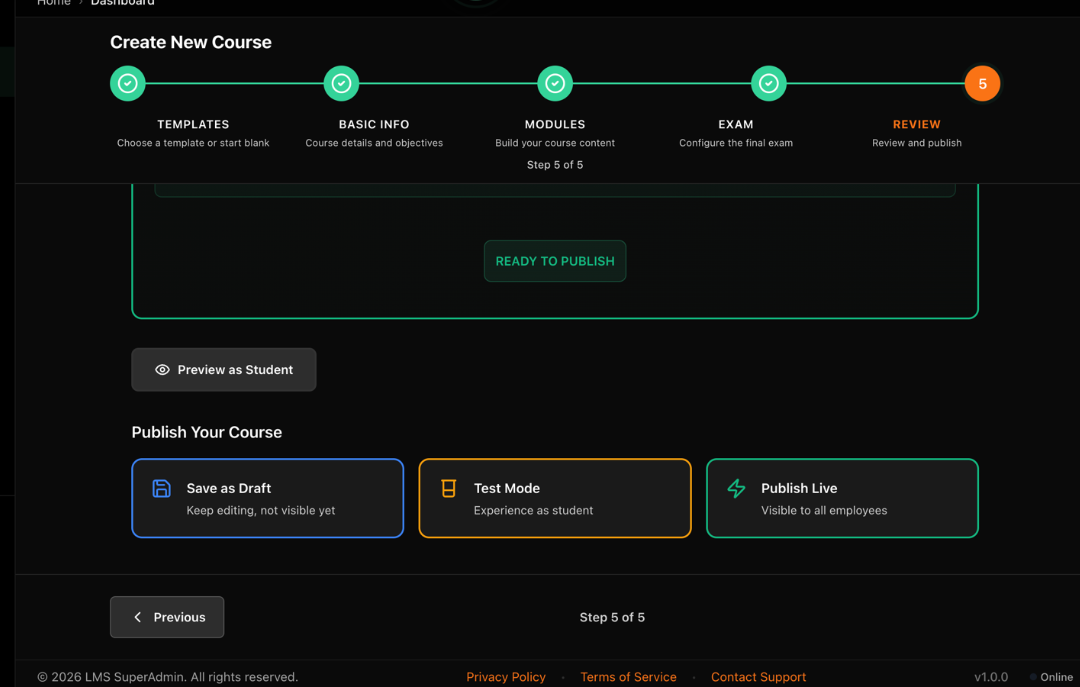Click the eye icon in Preview as Student
The width and height of the screenshot is (1080, 687).
click(162, 370)
